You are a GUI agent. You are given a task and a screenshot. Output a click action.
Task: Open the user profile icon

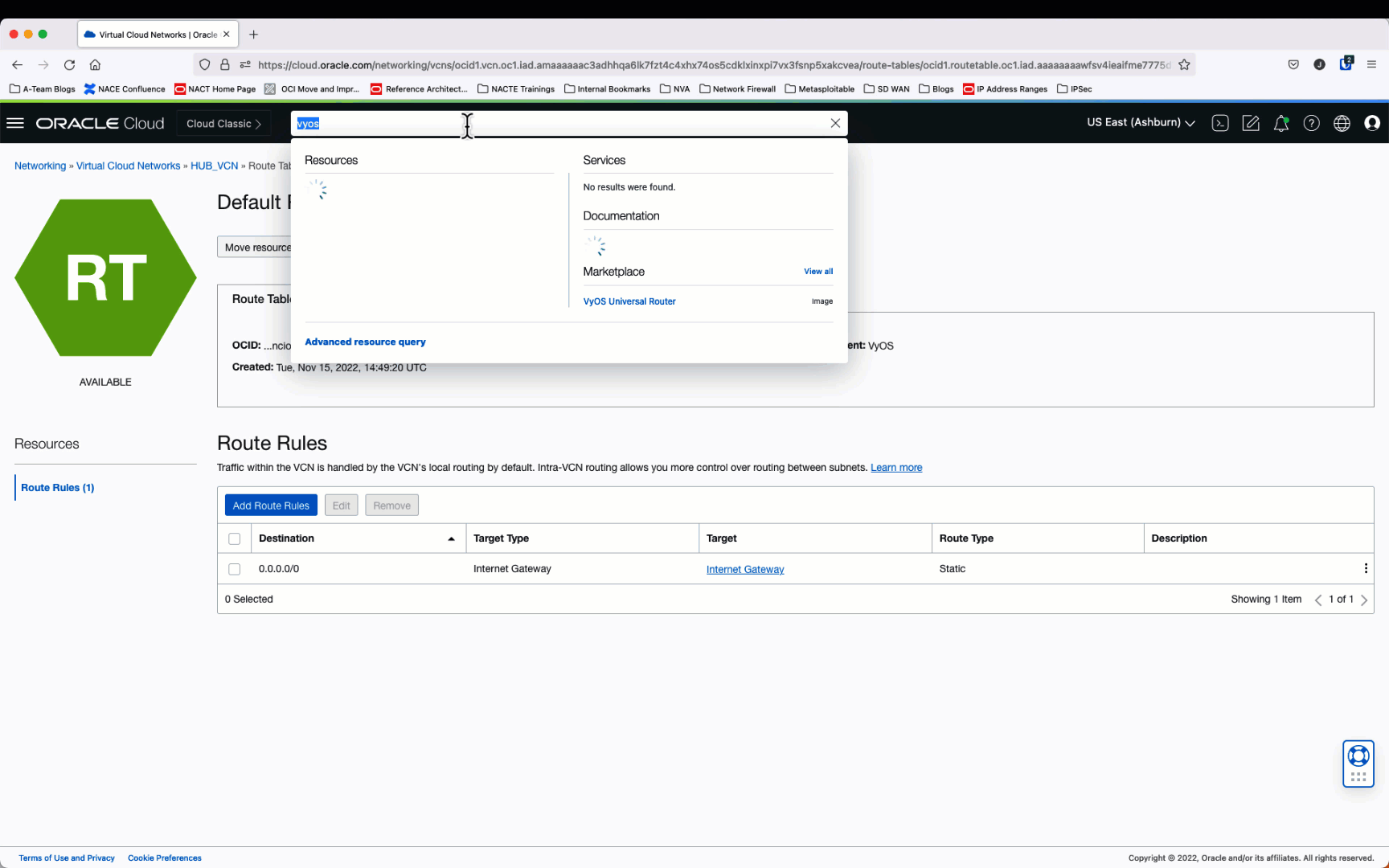tap(1372, 123)
